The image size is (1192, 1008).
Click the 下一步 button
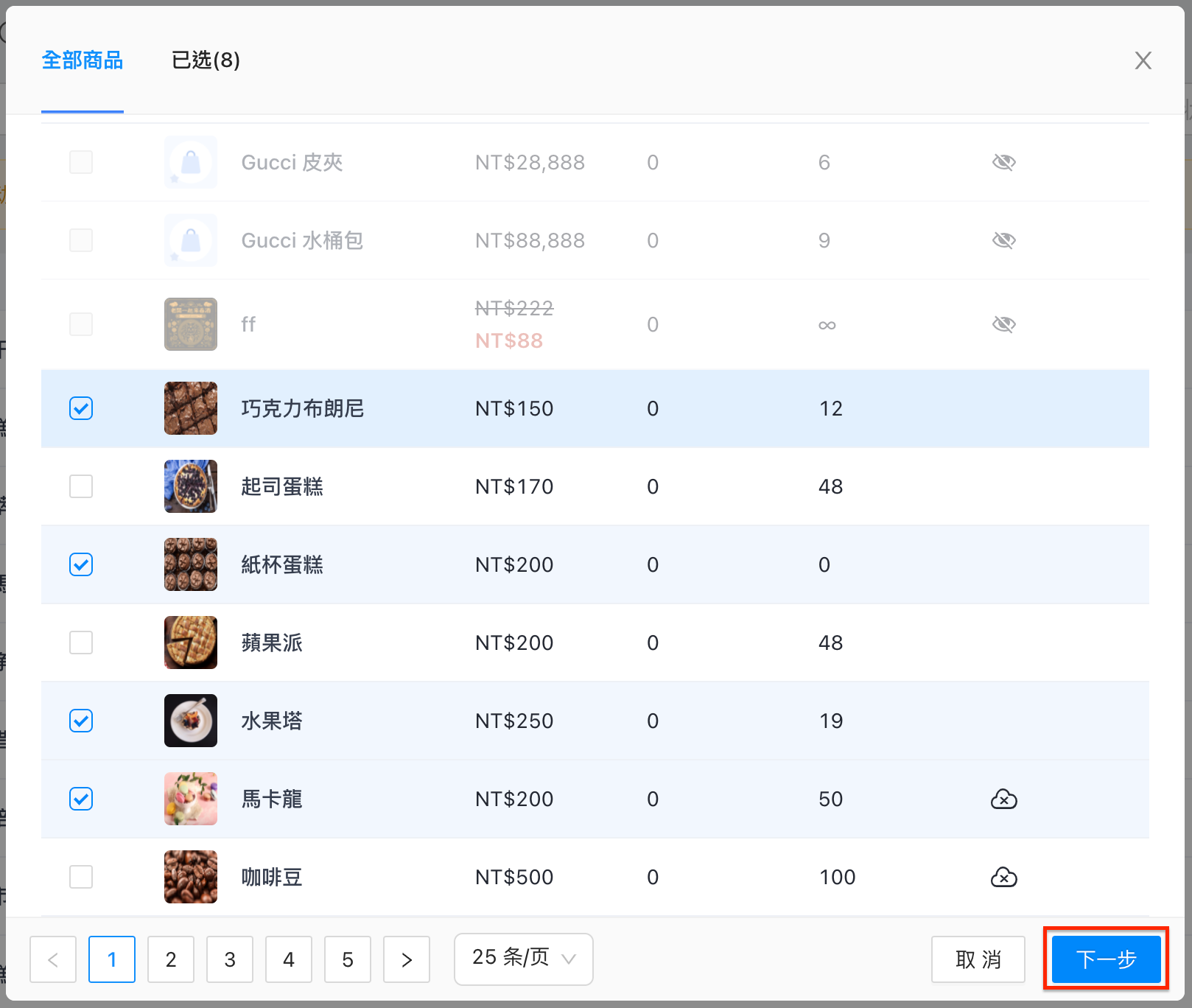coord(1106,959)
